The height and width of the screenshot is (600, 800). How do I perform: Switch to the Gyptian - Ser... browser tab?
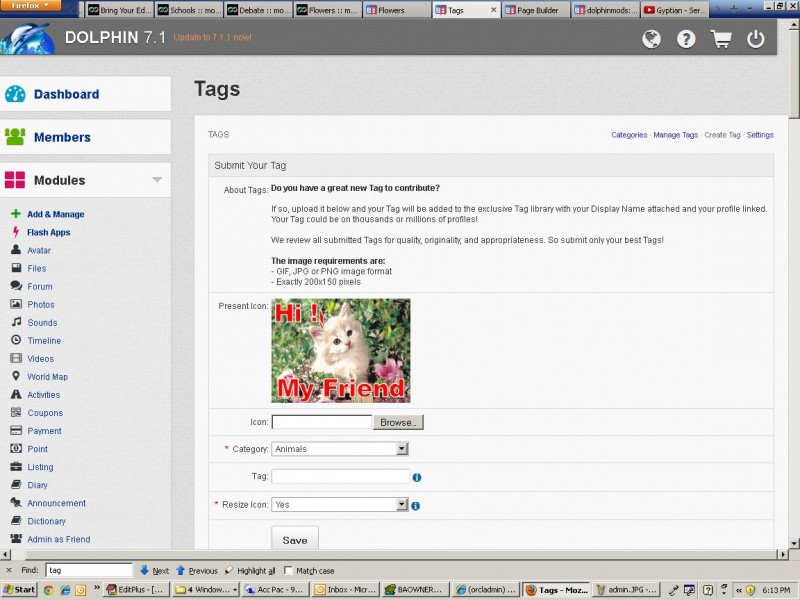[676, 10]
